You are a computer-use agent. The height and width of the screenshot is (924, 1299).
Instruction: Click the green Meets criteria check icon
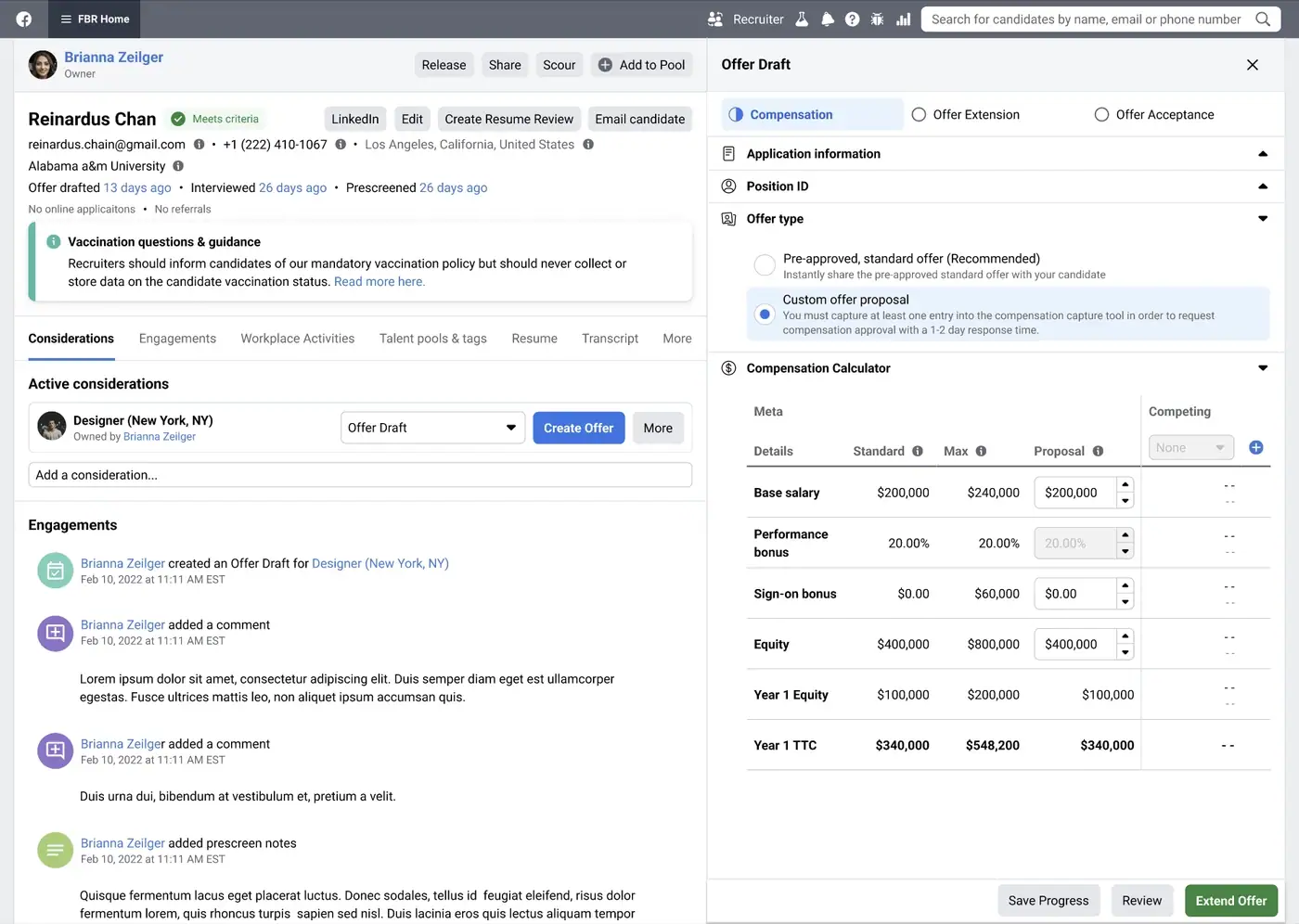point(178,119)
